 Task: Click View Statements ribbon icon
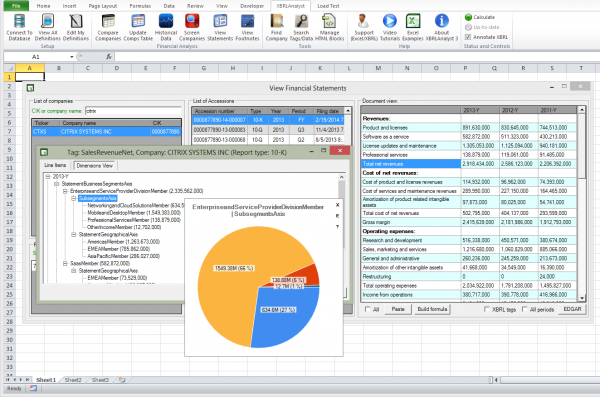[220, 21]
